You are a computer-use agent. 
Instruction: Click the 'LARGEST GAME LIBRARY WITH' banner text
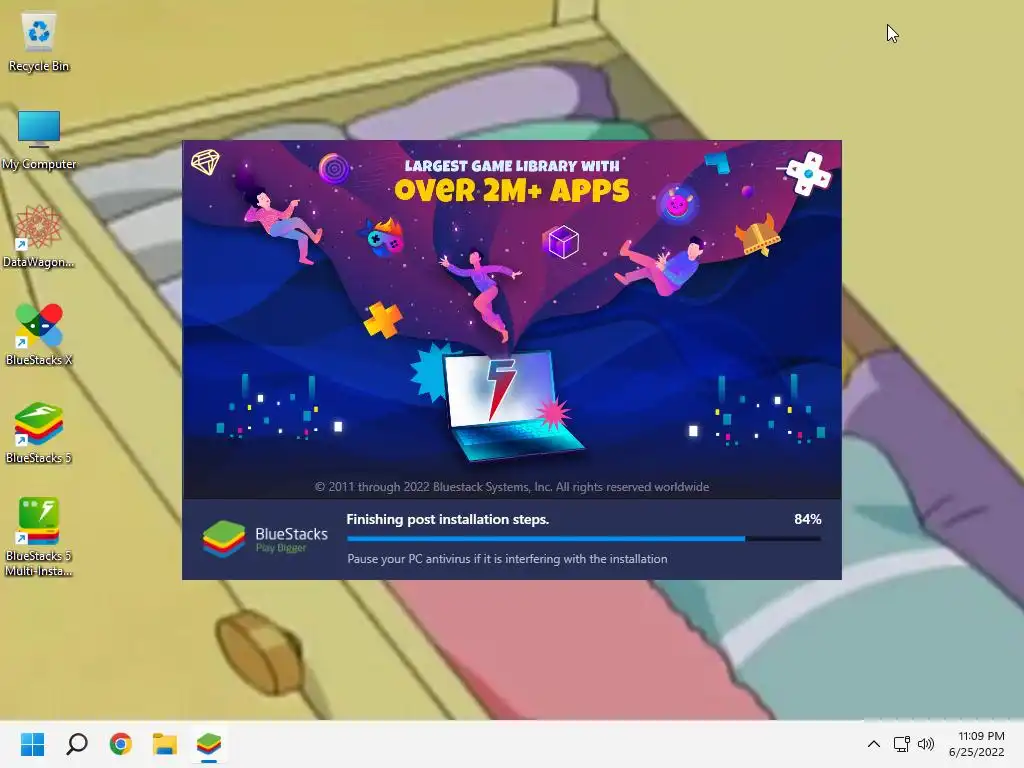(511, 166)
